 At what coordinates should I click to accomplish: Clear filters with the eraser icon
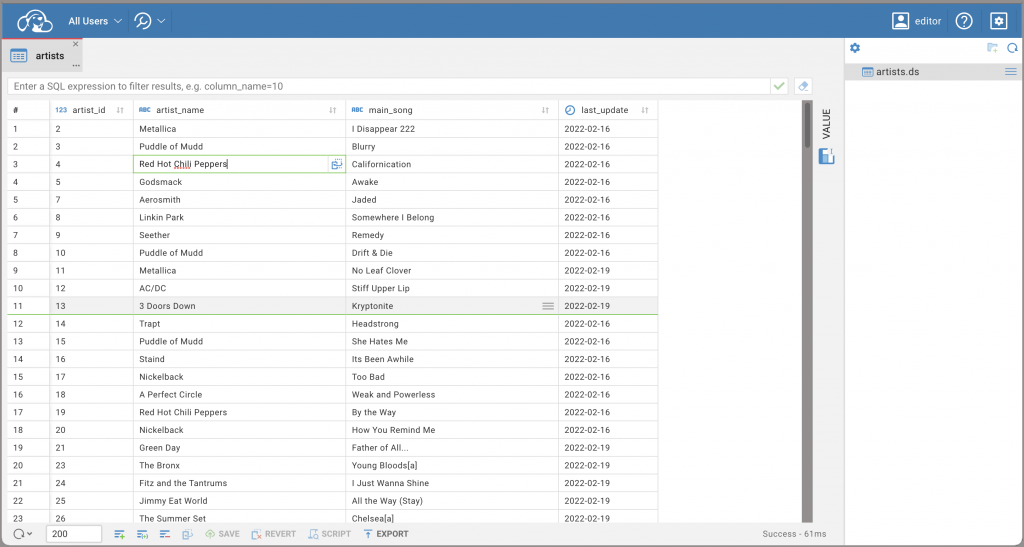click(x=804, y=86)
